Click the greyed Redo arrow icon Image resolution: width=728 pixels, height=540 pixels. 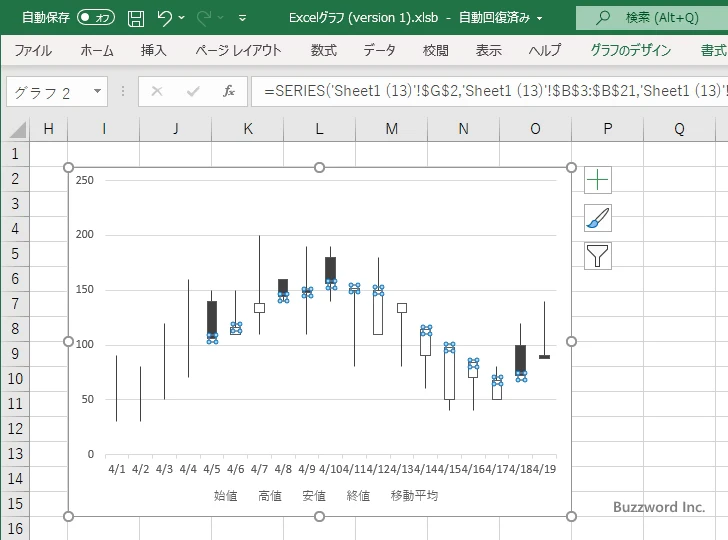204,18
